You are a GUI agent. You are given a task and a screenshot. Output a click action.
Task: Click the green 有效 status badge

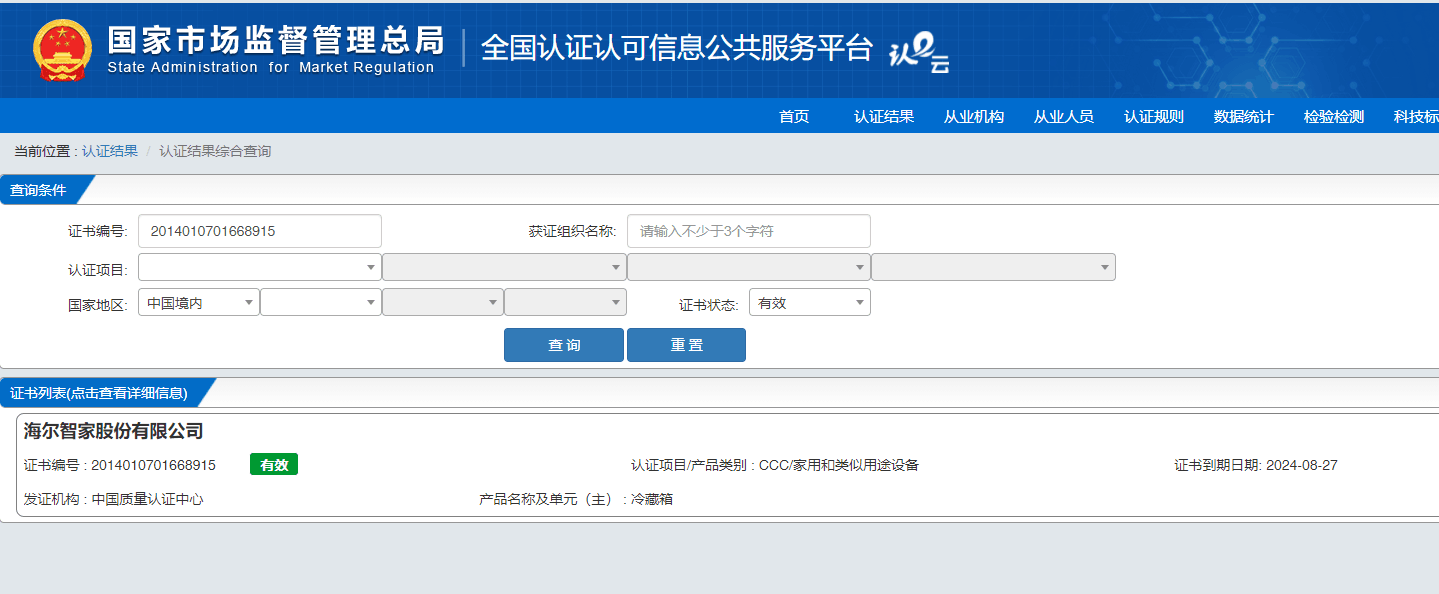[x=274, y=465]
